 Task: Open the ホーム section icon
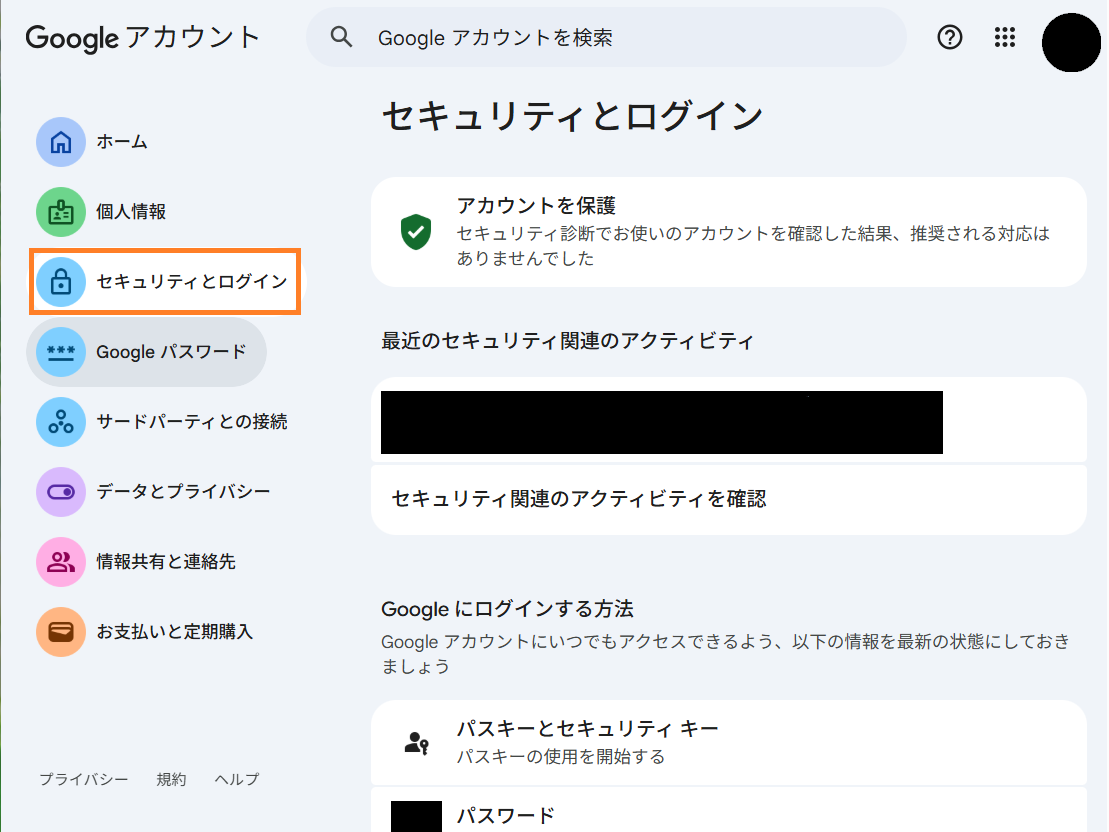pos(60,142)
